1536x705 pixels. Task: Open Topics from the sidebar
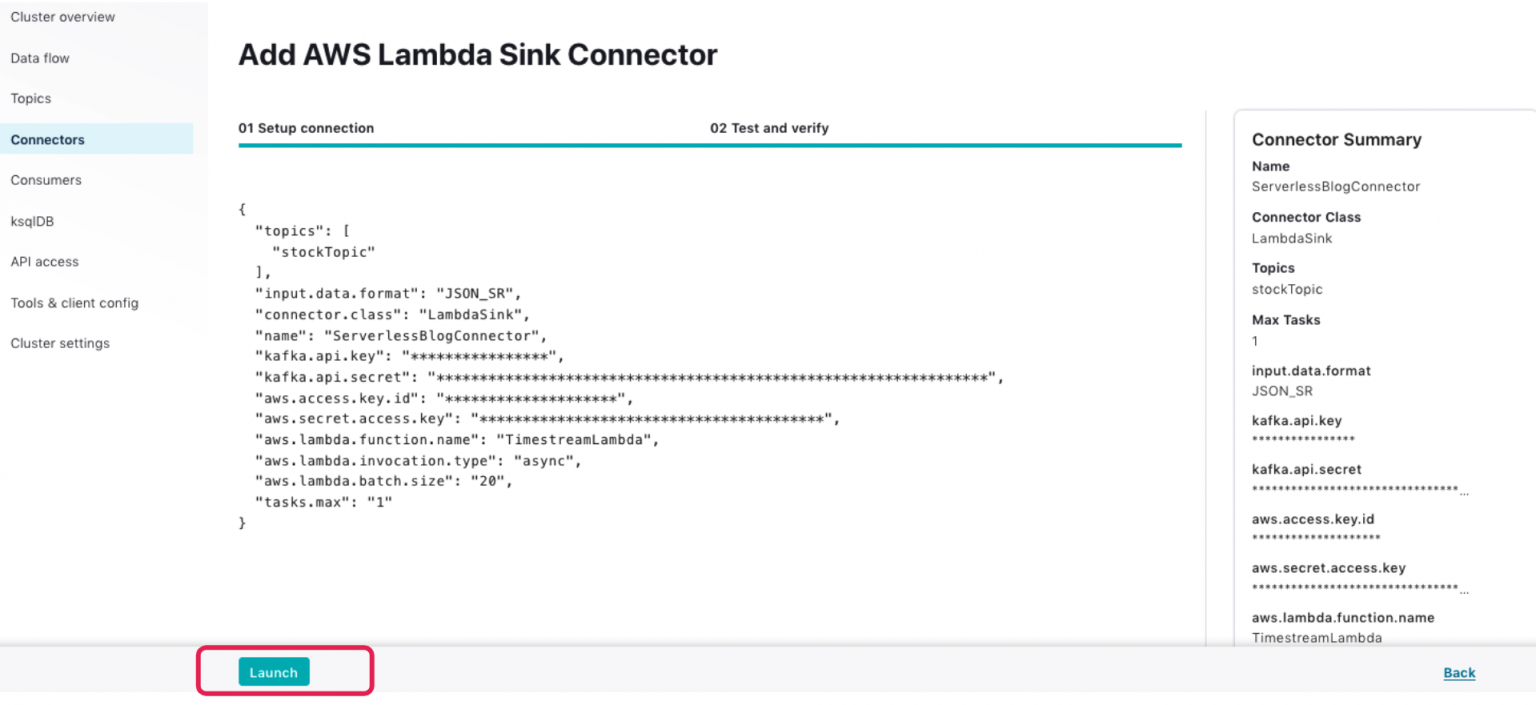pos(31,99)
